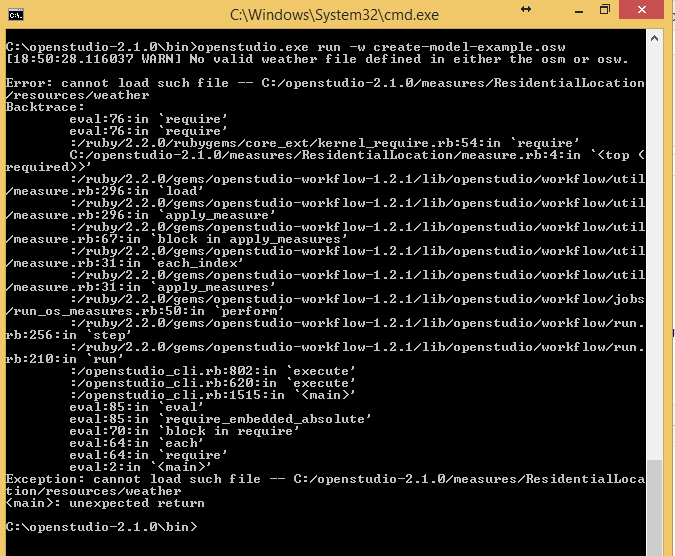Screen dimensions: 675x556
Task: Click the kernel_require.rb:54 backtrace line
Action: click(x=325, y=143)
